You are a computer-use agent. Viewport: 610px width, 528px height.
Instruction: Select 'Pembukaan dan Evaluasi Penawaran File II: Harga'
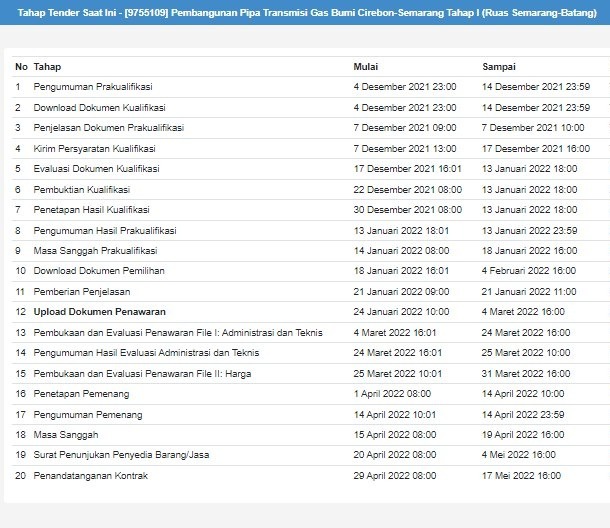click(142, 374)
